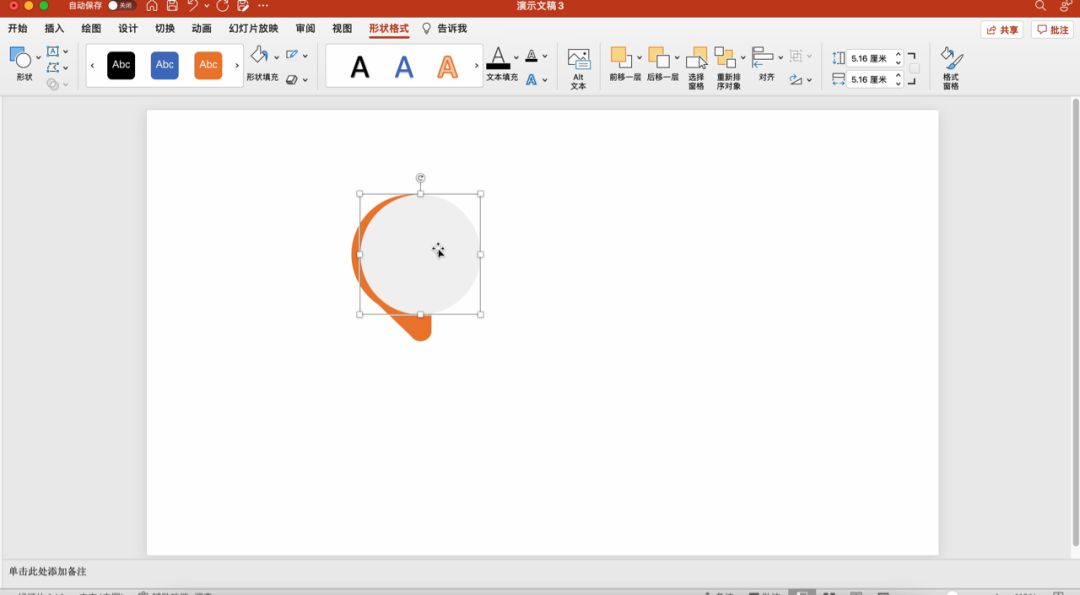
Task: Click the save icon in title bar
Action: 170,6
